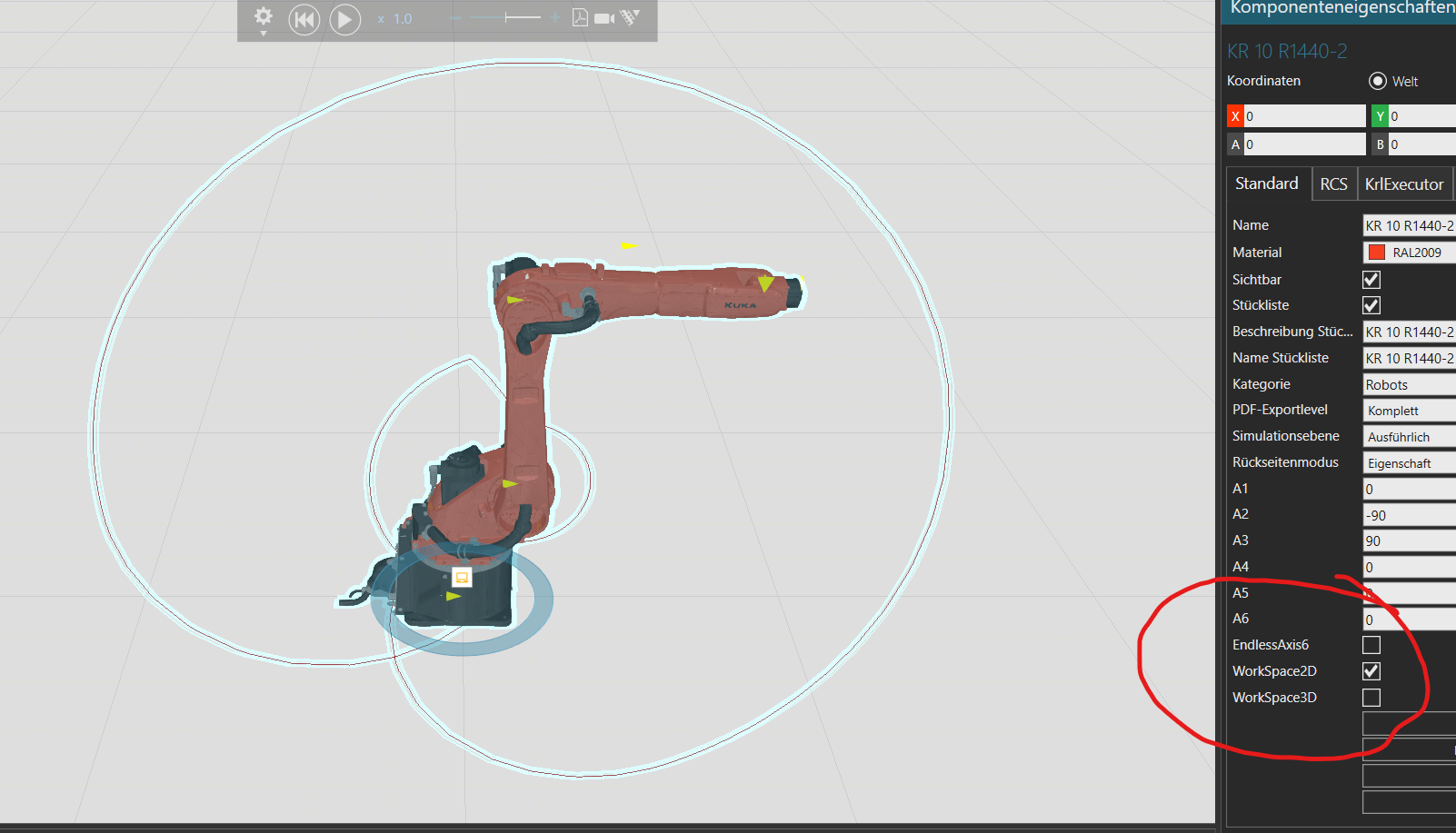This screenshot has height=833, width=1456.
Task: Switch to the RCS tab
Action: coord(1333,184)
